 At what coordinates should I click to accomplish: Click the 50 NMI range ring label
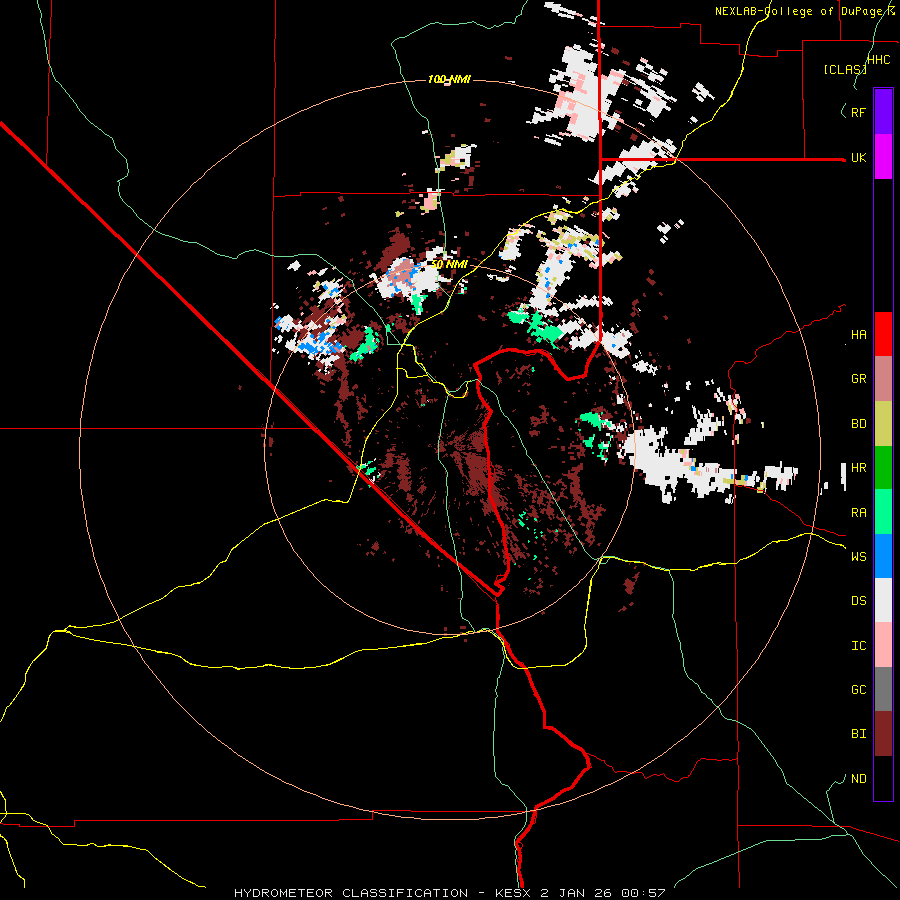click(x=449, y=264)
